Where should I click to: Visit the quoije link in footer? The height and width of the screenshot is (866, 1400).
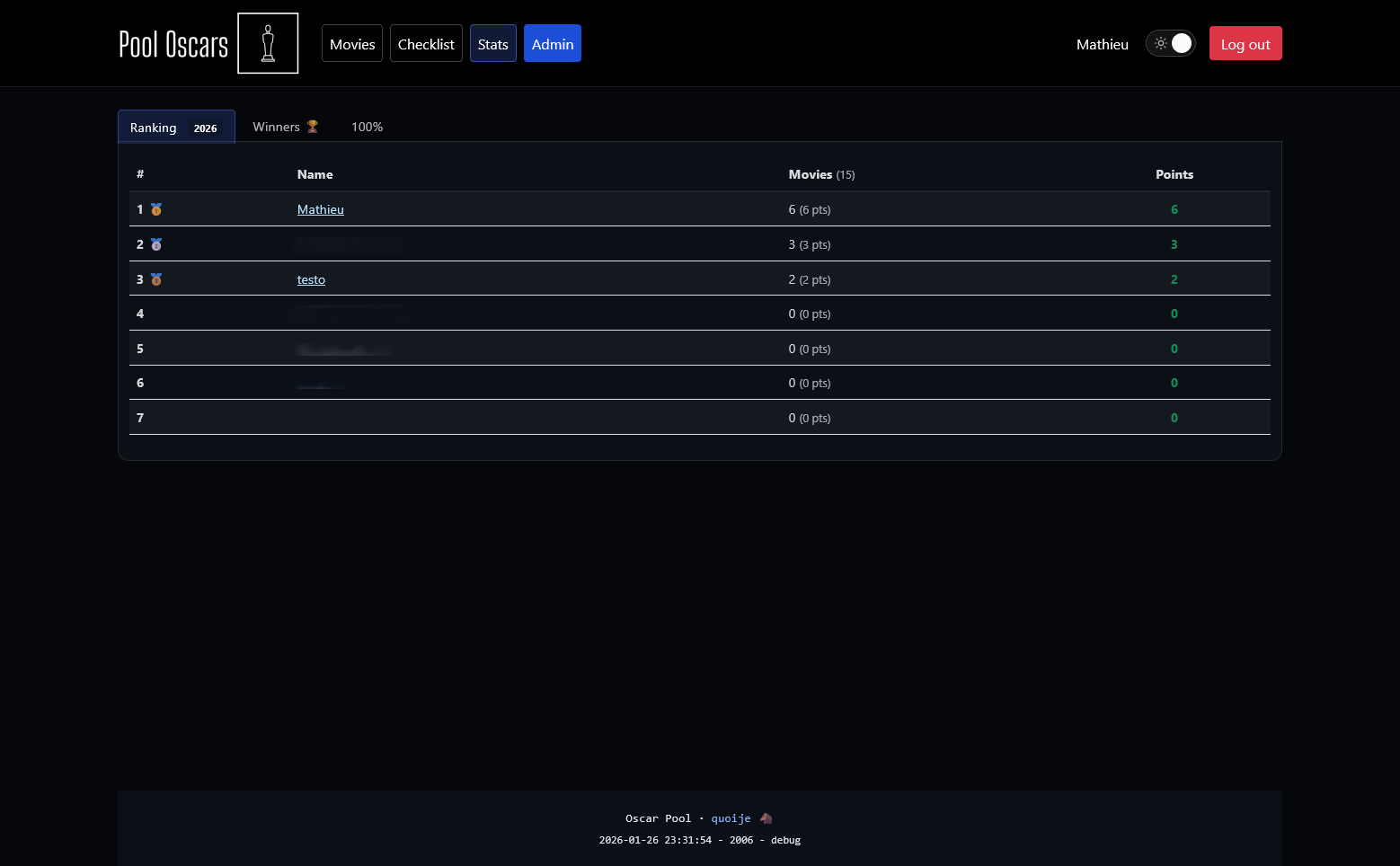point(731,818)
